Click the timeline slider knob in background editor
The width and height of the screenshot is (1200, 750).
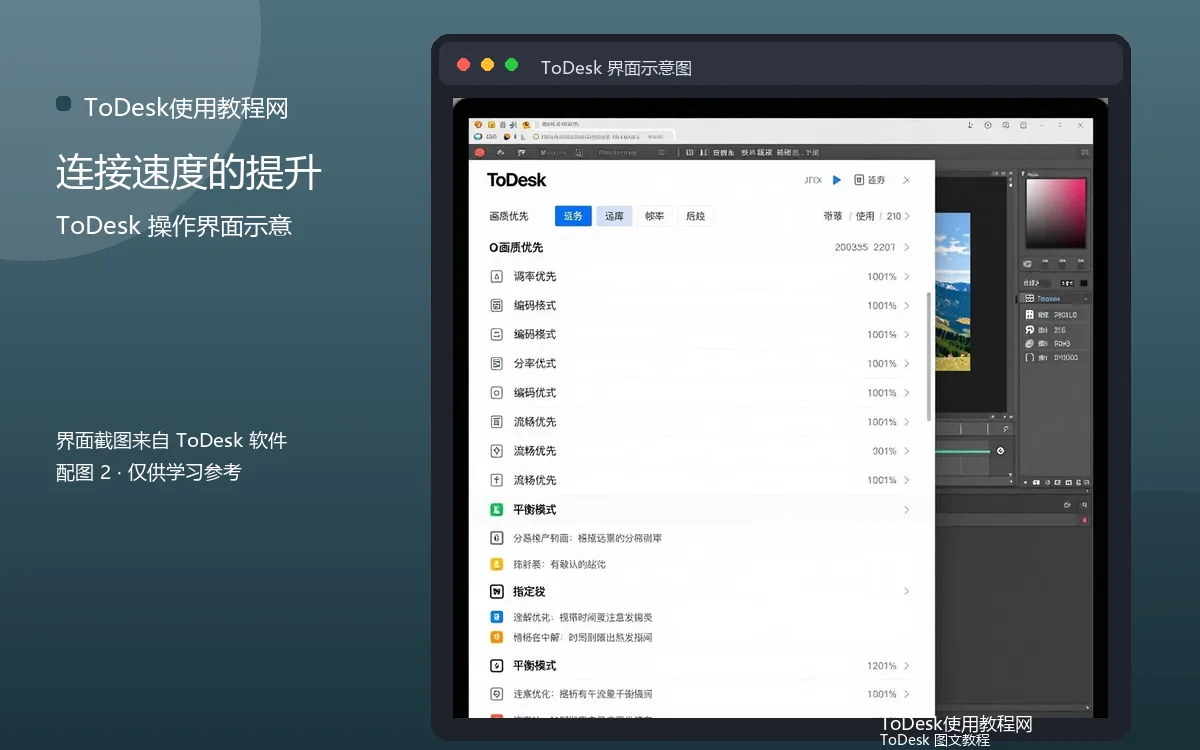click(999, 451)
